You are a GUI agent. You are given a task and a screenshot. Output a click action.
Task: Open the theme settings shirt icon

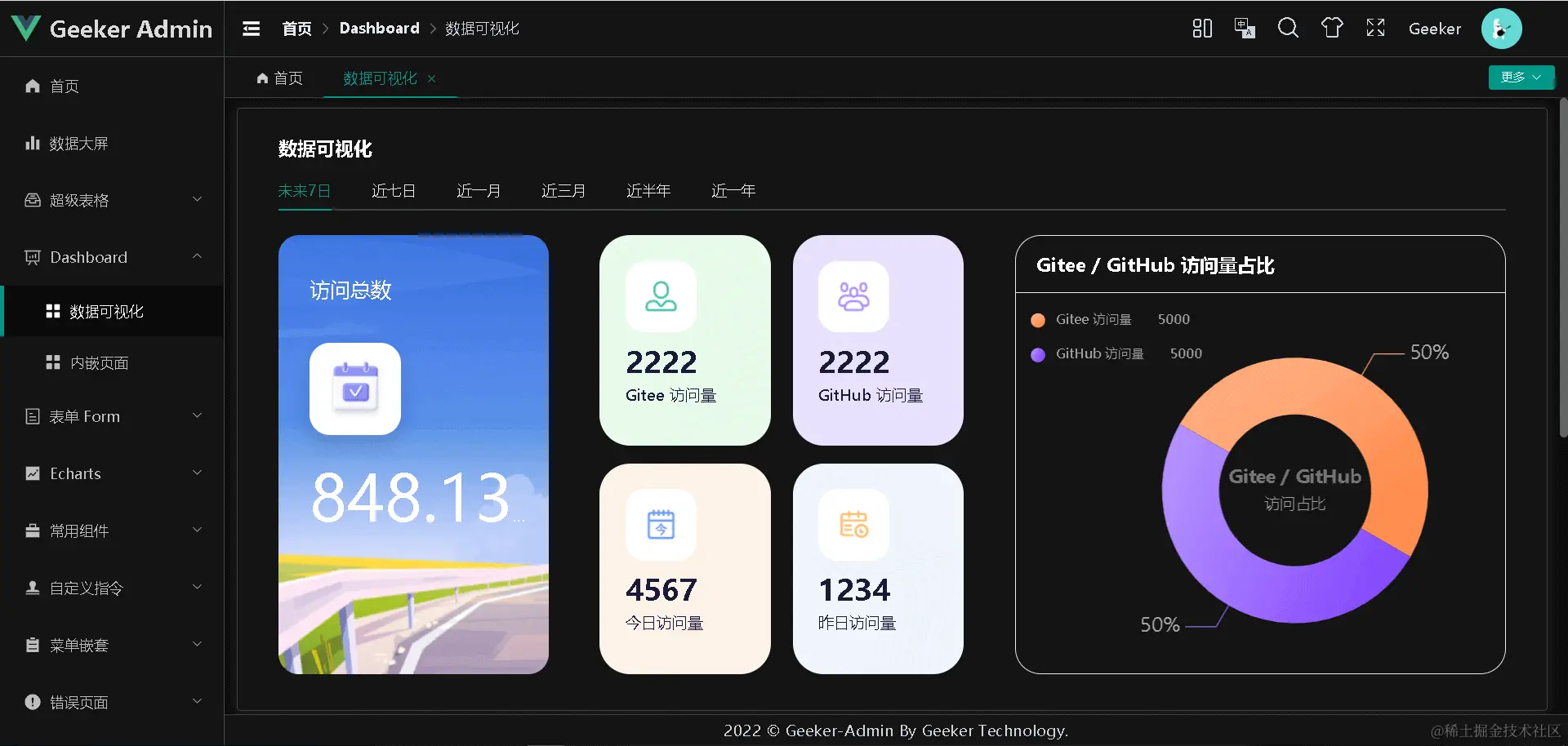[x=1332, y=29]
